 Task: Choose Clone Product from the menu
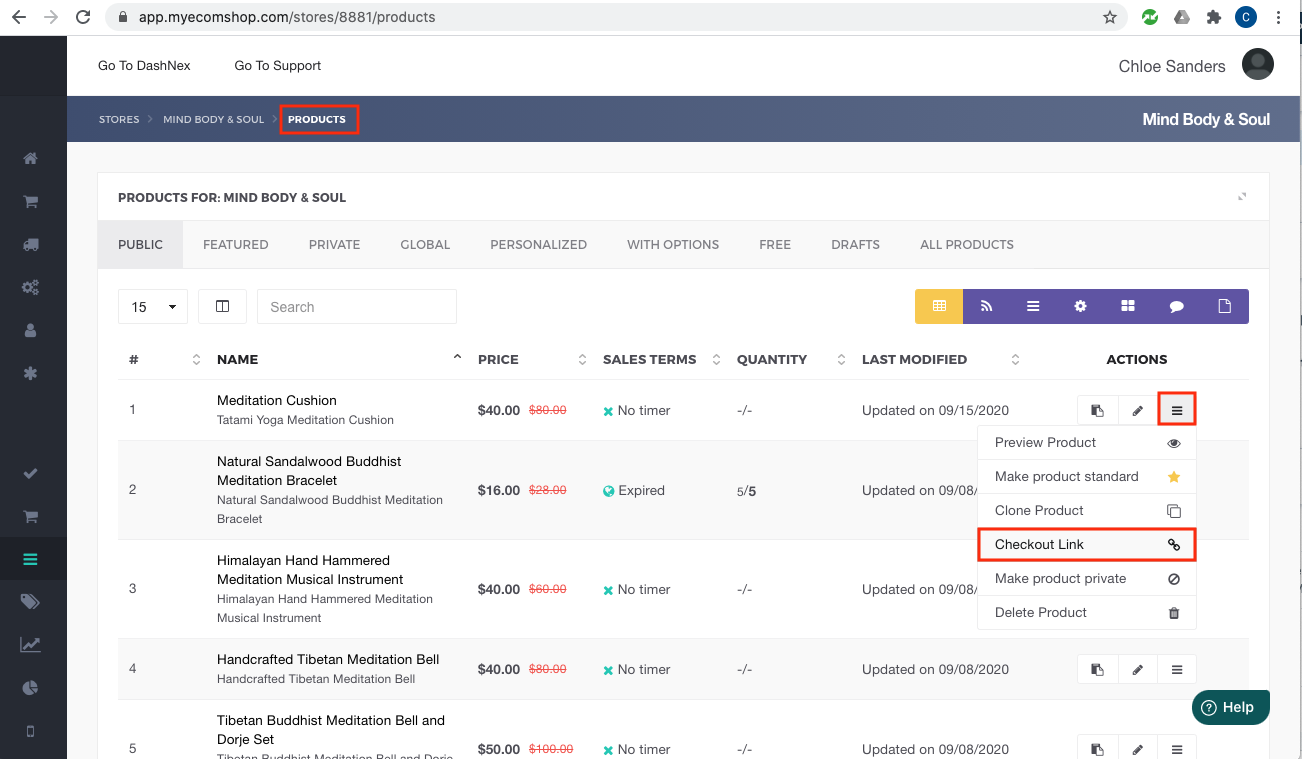coord(1087,510)
